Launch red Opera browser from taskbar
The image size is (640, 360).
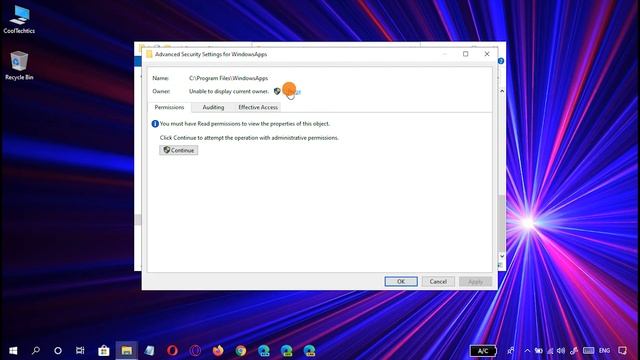tap(172, 351)
